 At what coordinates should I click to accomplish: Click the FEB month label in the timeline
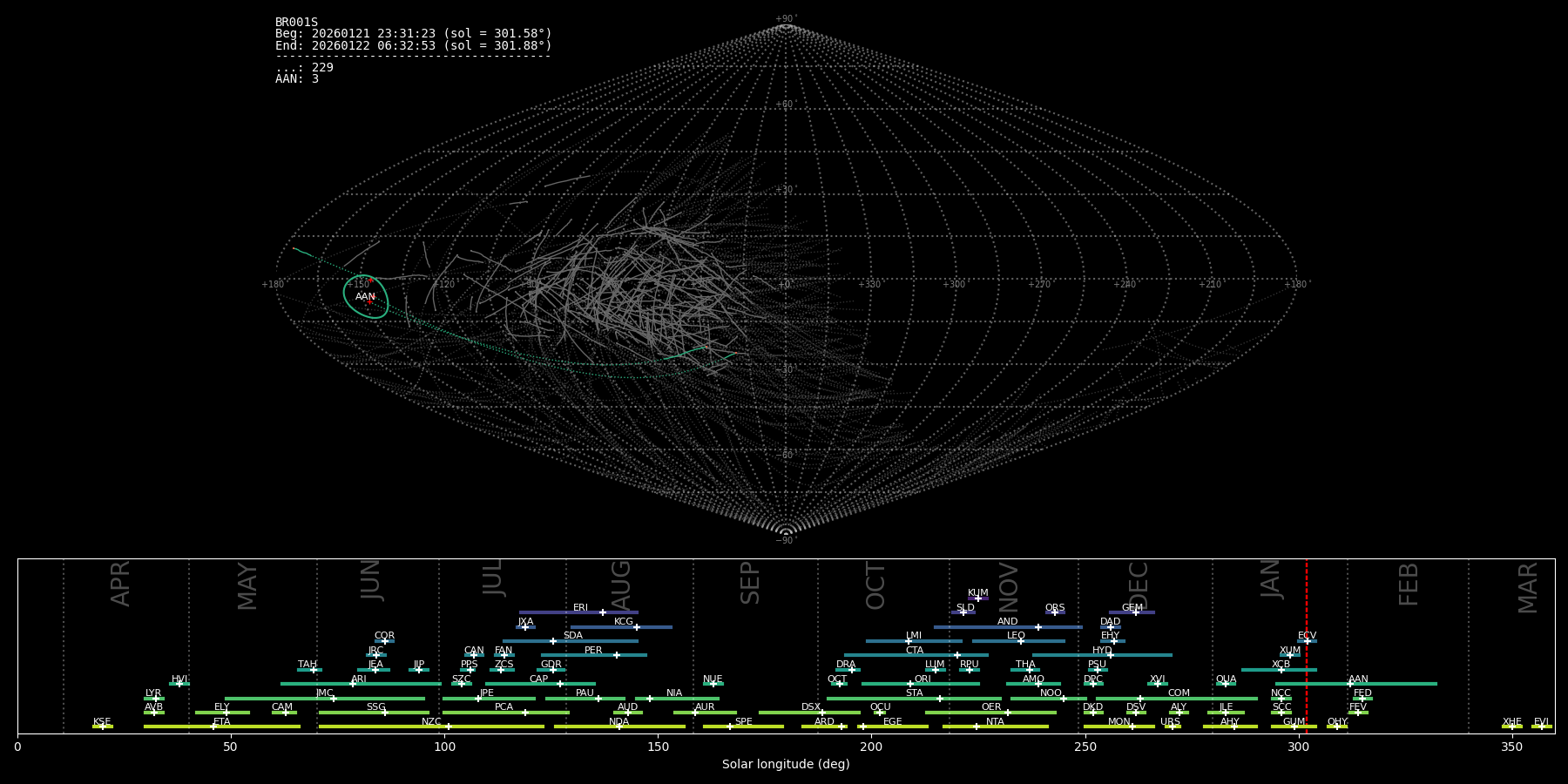(x=1409, y=584)
